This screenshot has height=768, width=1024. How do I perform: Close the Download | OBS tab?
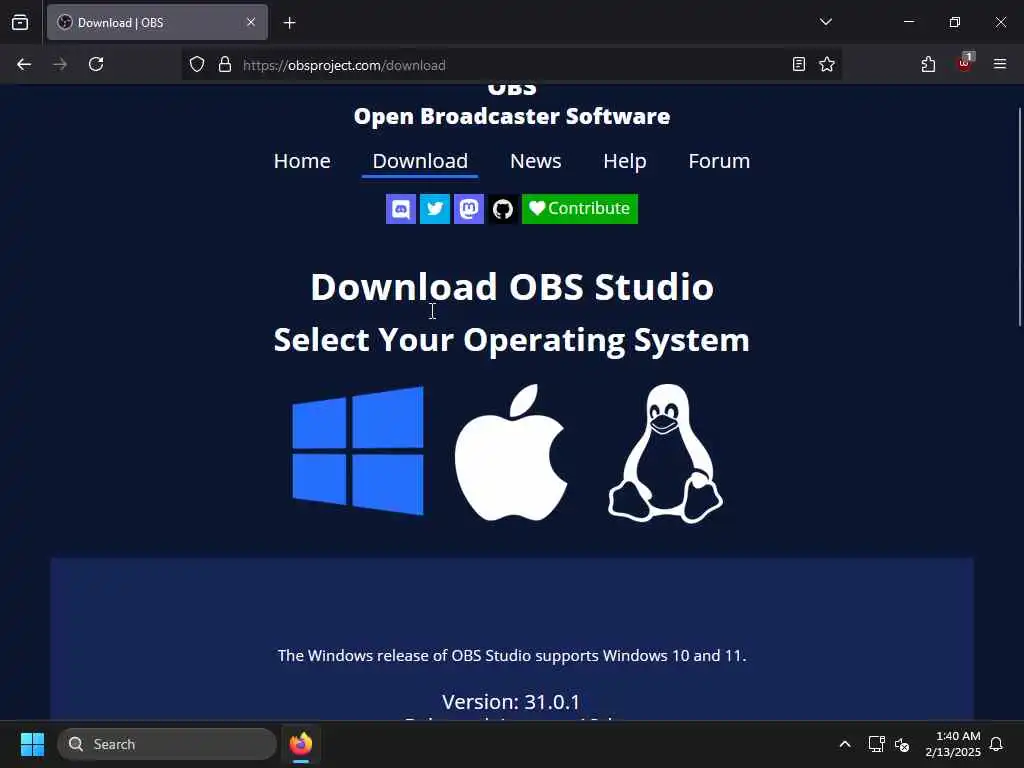point(251,23)
